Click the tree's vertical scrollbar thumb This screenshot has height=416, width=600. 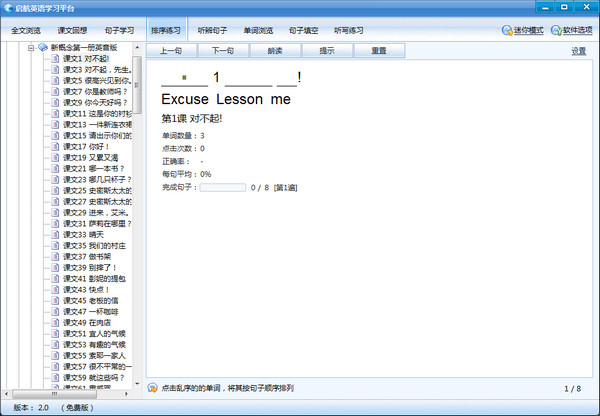point(137,85)
